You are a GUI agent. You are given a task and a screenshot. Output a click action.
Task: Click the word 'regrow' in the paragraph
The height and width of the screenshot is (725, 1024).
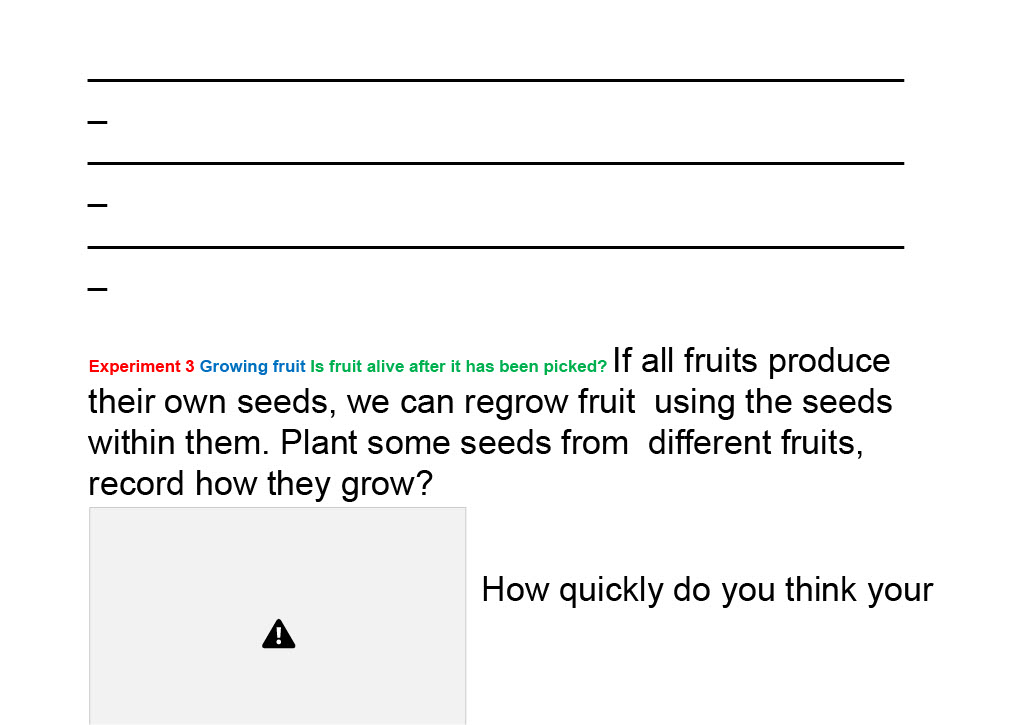[x=507, y=402]
